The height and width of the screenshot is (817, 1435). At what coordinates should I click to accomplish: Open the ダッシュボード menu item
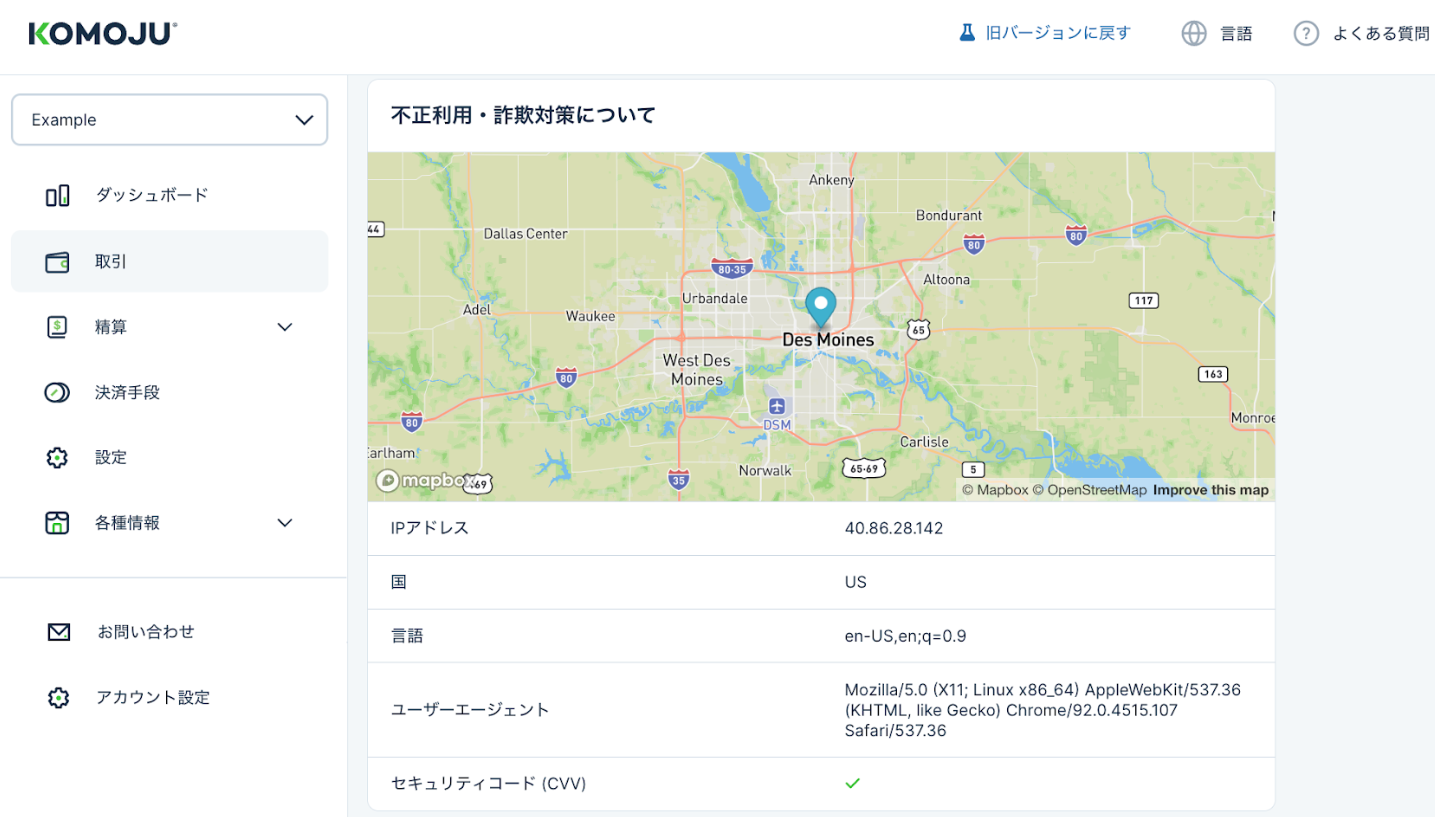click(x=152, y=195)
